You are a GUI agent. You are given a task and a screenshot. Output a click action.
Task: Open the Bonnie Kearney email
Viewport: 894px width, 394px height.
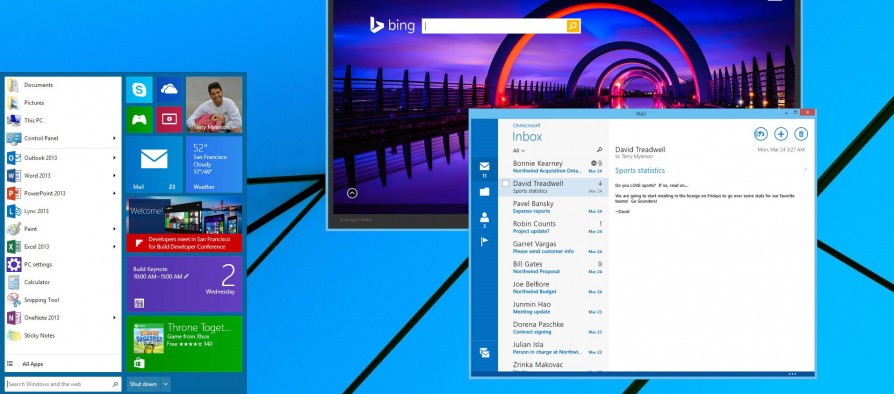(x=554, y=166)
